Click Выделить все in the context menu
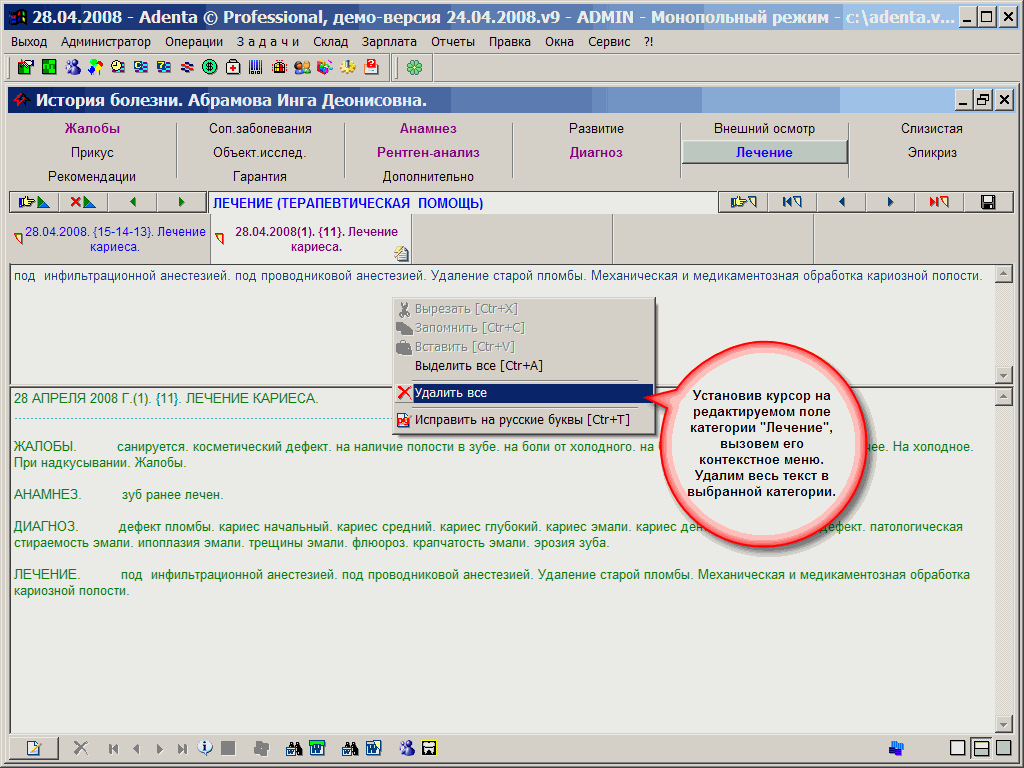This screenshot has height=768, width=1024. (x=478, y=366)
